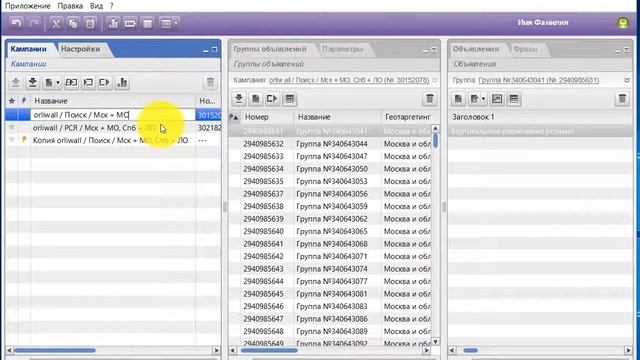The image size is (640, 360).
Task: Expand the campaign selector chevron in Ad Groups panel
Action: (x=435, y=80)
